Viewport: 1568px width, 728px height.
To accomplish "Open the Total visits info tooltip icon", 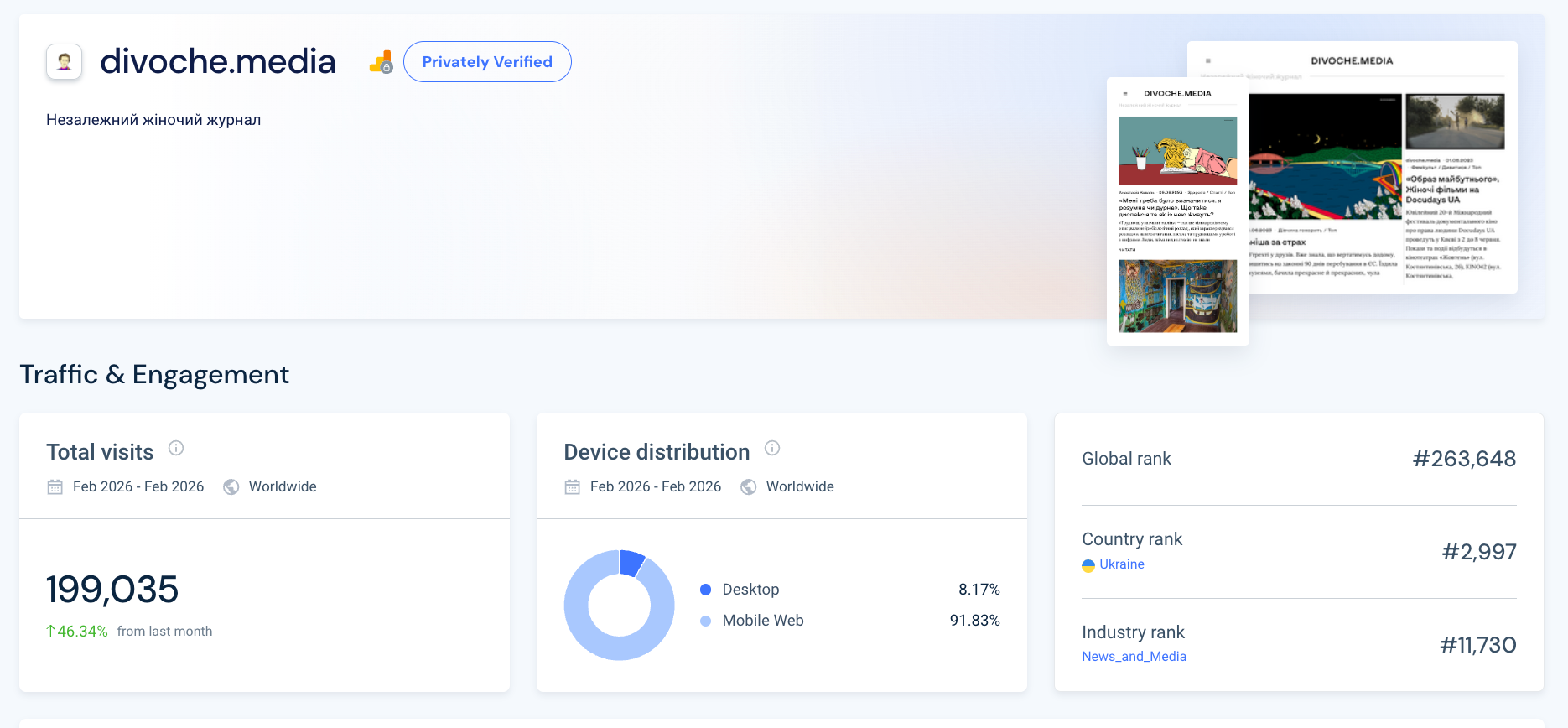I will pos(176,448).
